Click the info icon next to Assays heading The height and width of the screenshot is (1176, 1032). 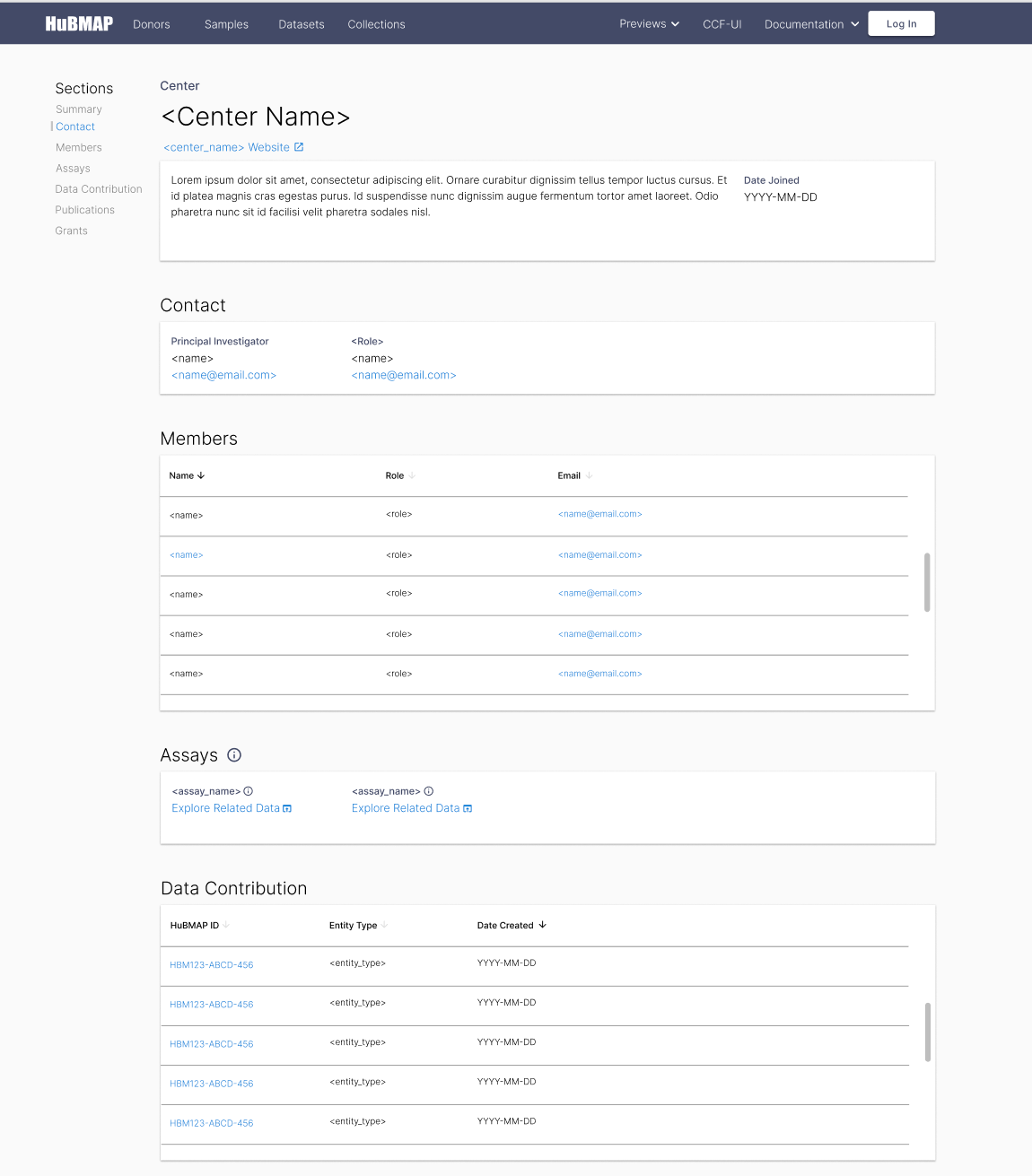(234, 755)
